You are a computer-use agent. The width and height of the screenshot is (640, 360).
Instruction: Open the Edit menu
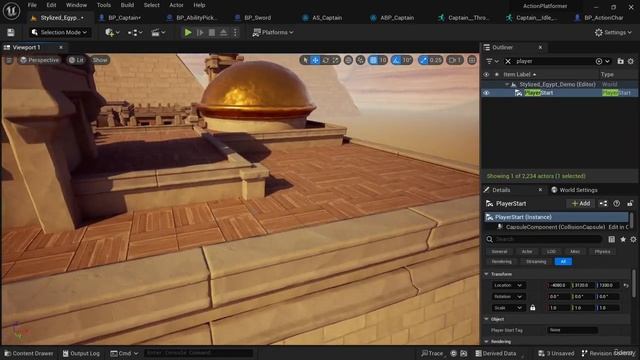click(x=51, y=5)
